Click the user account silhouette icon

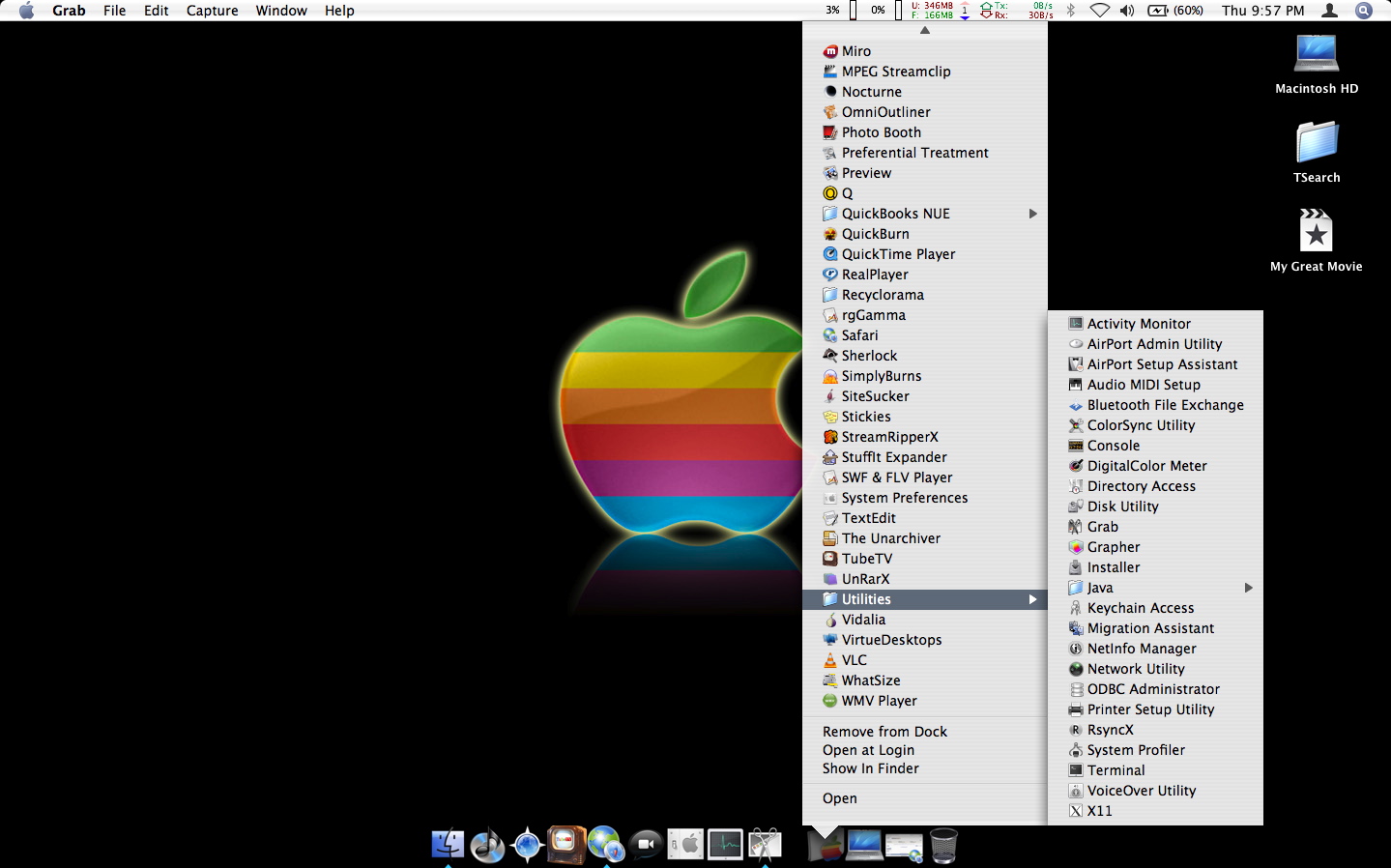pos(1330,11)
